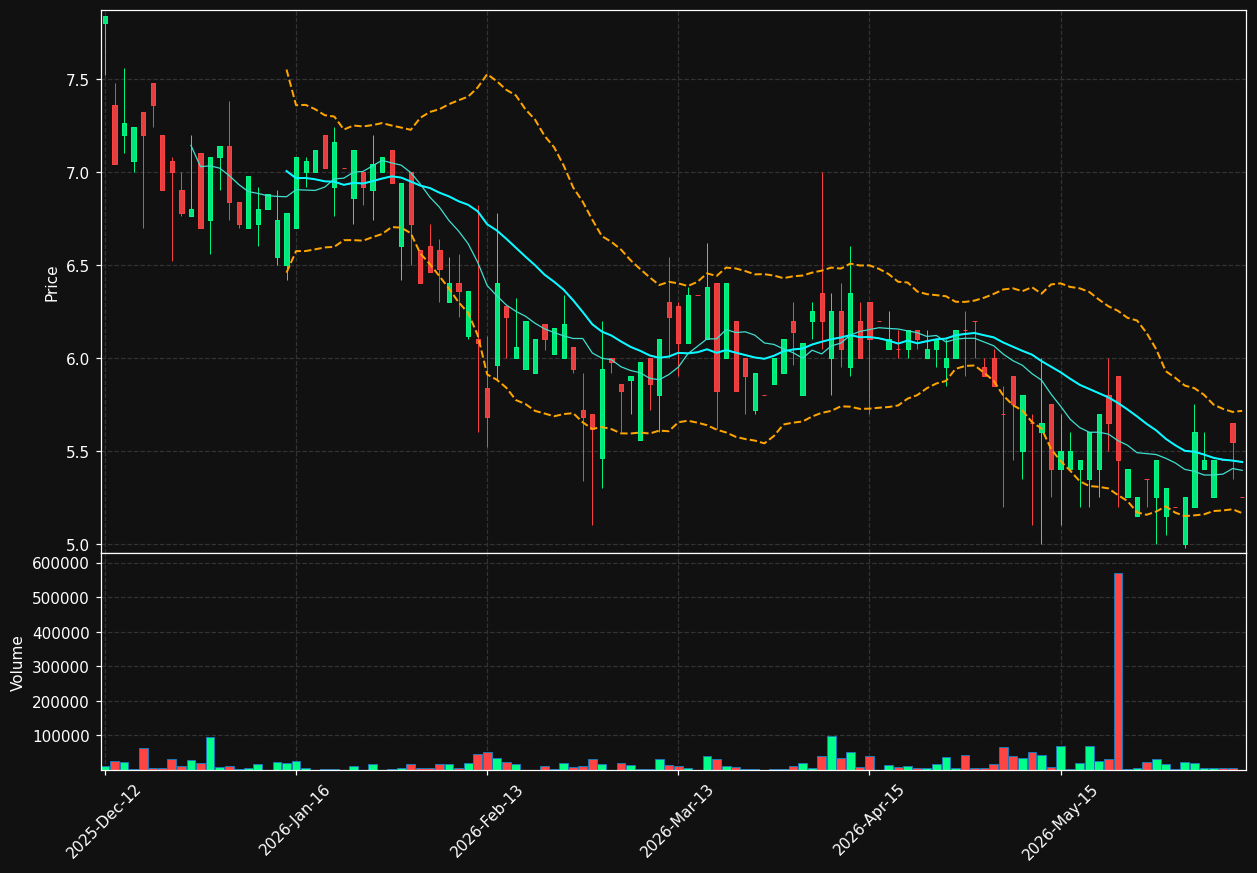
Task: Click the 200000 volume tick
Action: click(x=61, y=702)
